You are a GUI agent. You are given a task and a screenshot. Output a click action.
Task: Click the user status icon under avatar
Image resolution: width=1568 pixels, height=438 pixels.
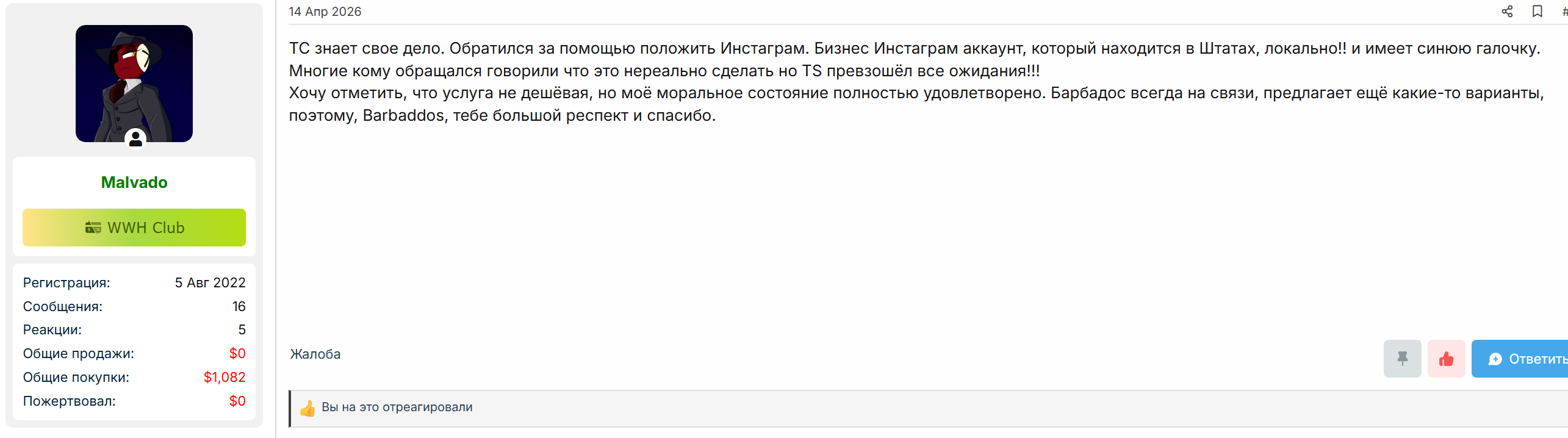click(135, 138)
